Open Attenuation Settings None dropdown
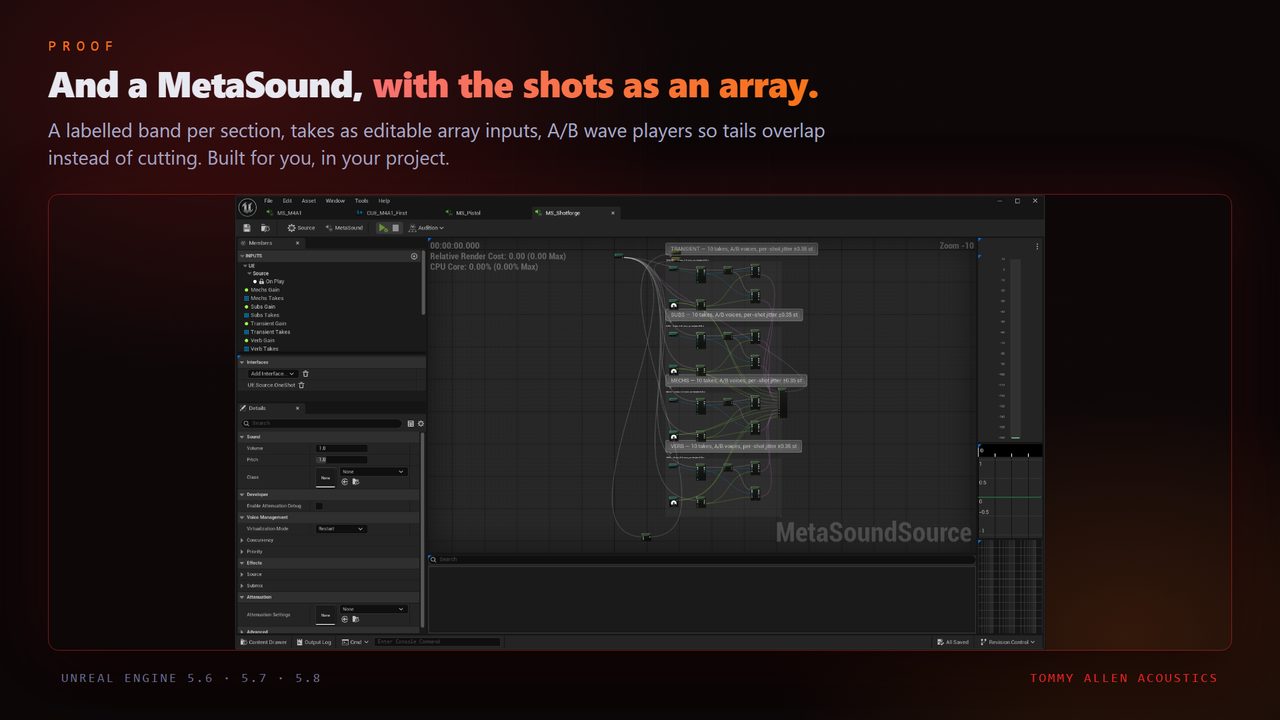Image resolution: width=1280 pixels, height=720 pixels. tap(374, 609)
